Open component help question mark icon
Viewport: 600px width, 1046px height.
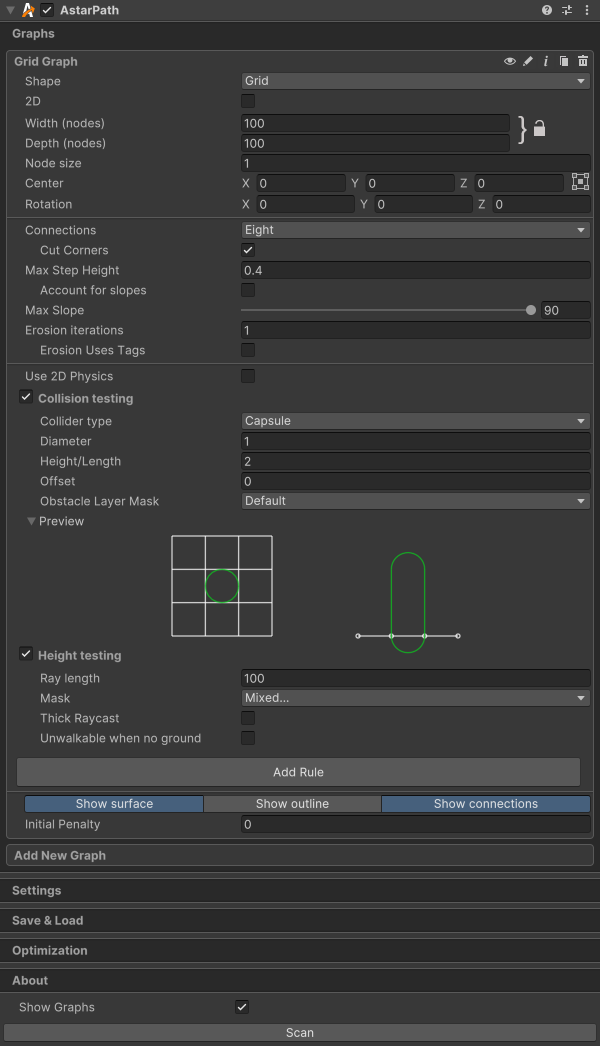[547, 10]
